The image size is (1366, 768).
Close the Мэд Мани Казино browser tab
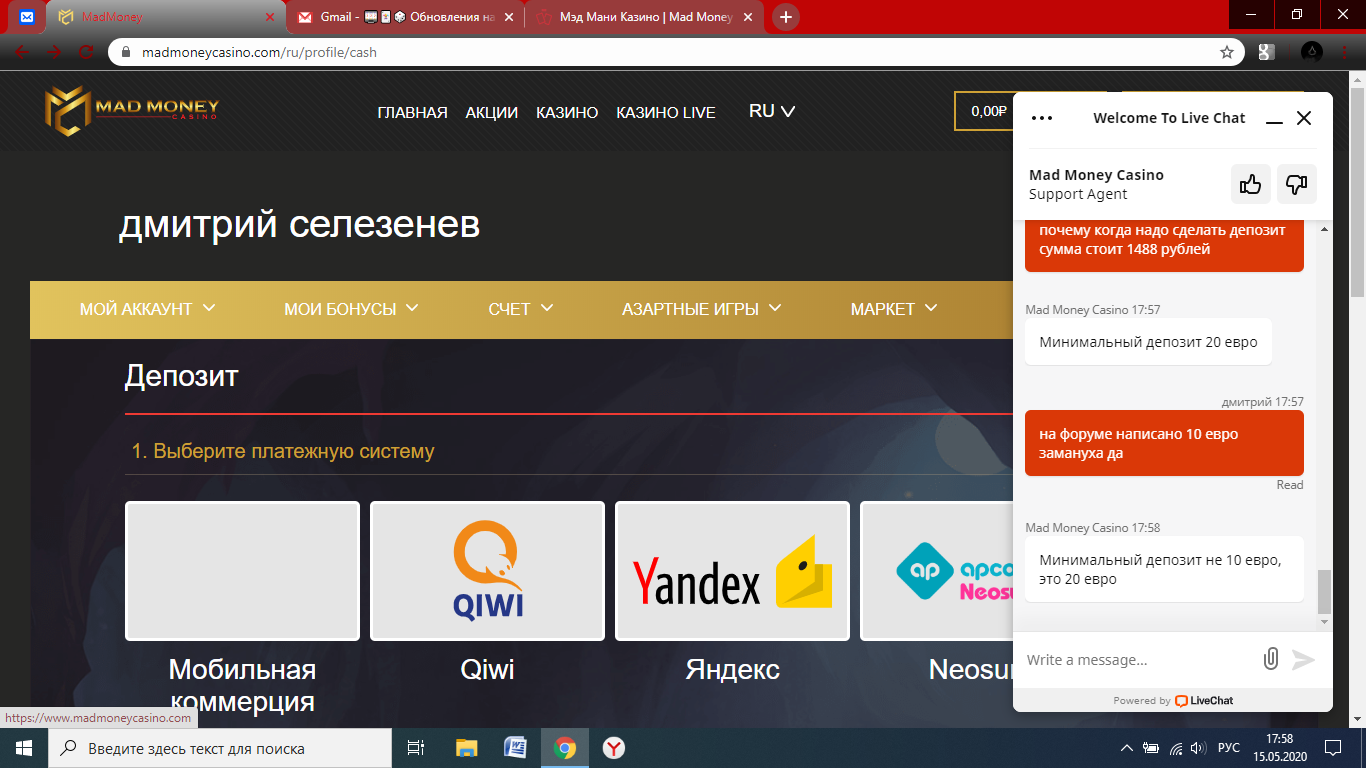[748, 17]
